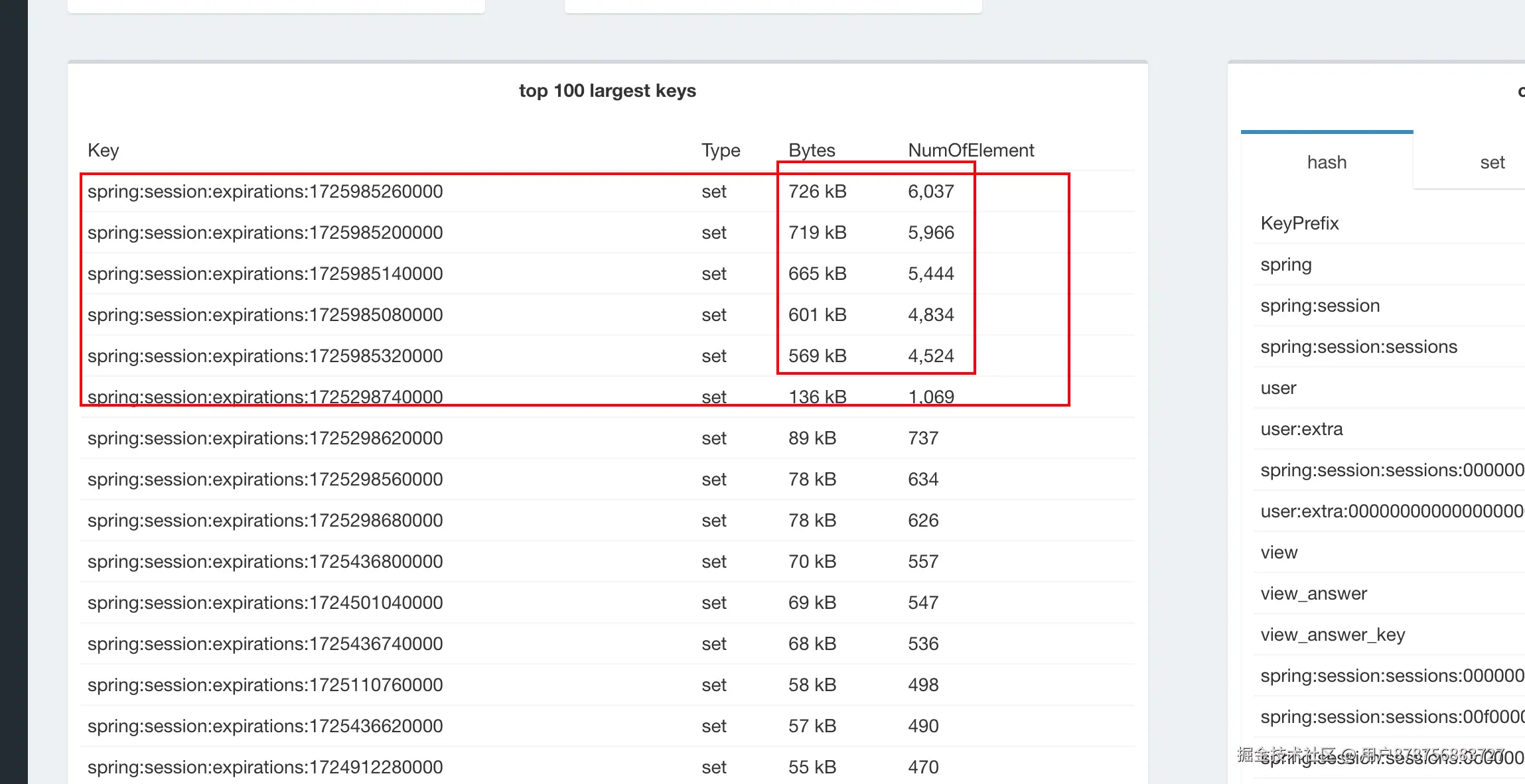Select key spring:session:expirations:1725985320000

pyautogui.click(x=265, y=356)
